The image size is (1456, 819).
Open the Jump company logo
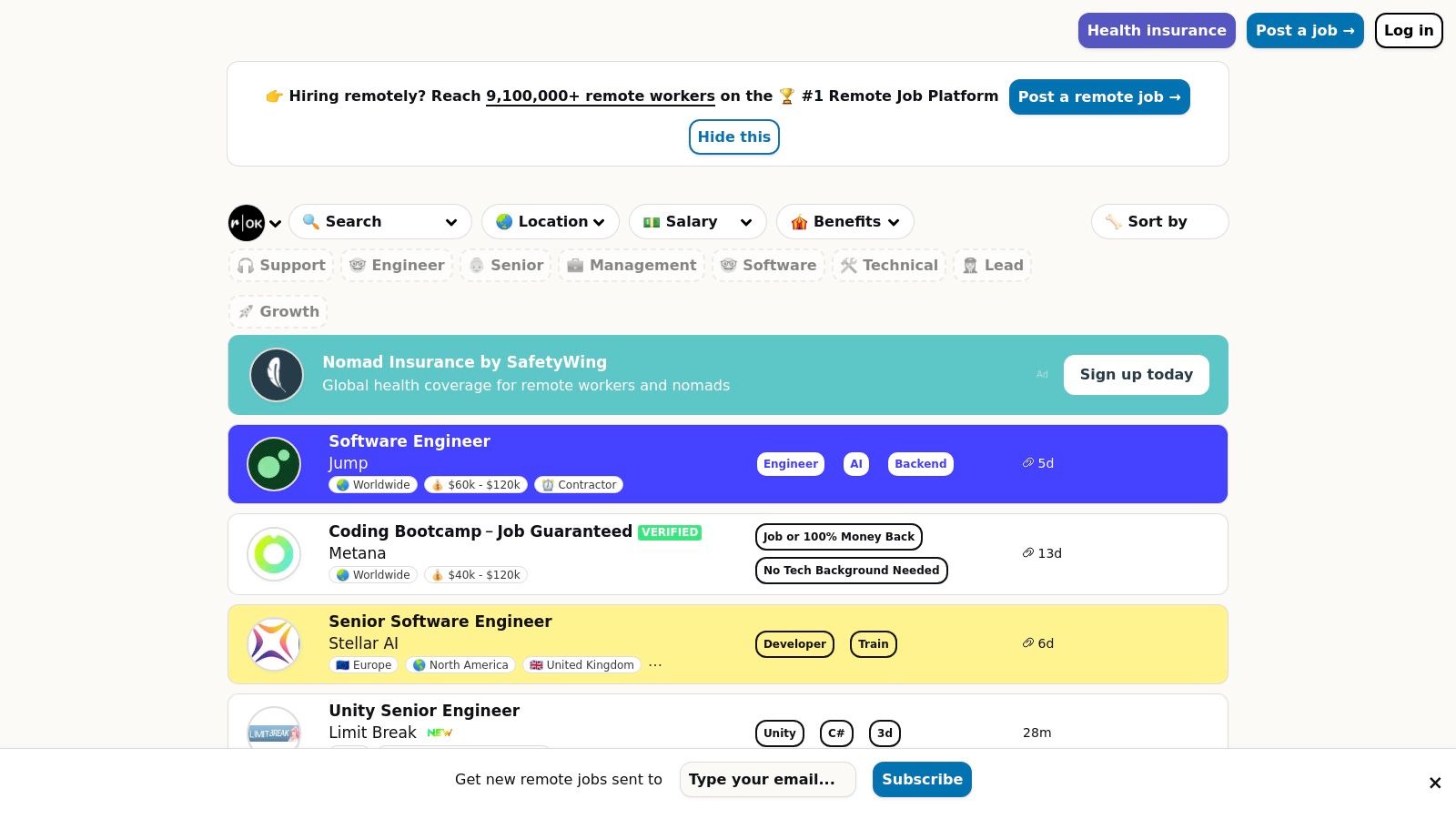click(x=274, y=464)
